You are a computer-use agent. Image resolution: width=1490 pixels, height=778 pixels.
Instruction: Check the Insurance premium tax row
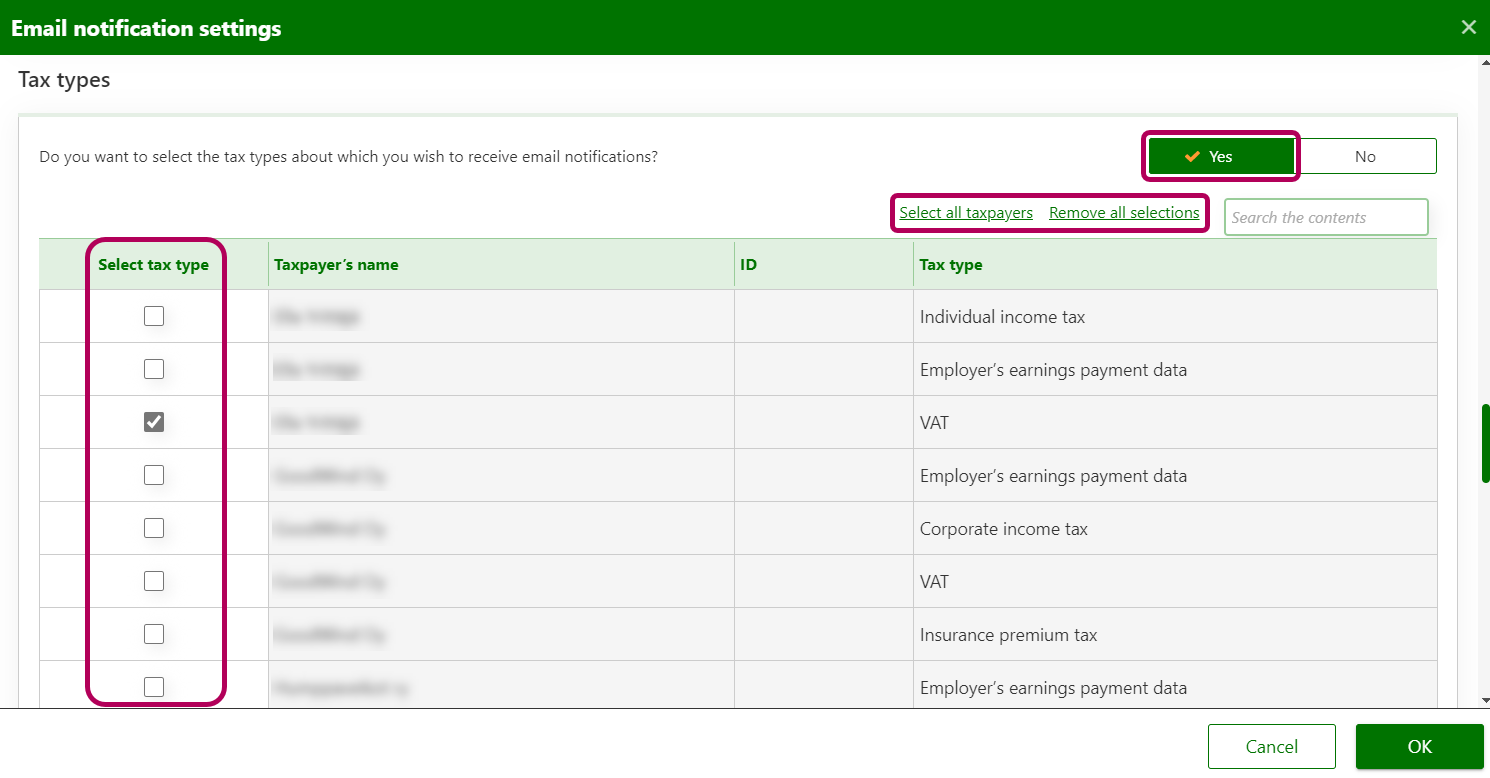[x=154, y=634]
